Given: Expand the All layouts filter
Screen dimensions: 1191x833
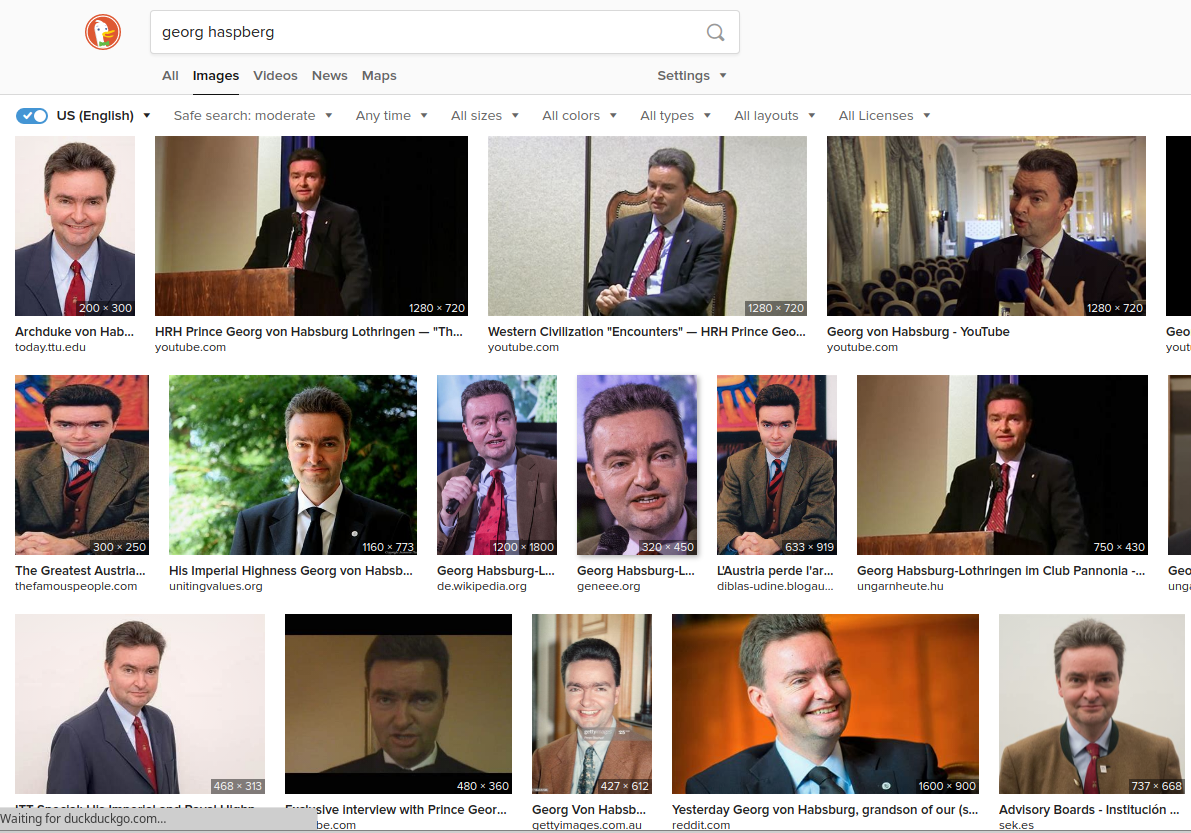Looking at the screenshot, I should point(775,115).
